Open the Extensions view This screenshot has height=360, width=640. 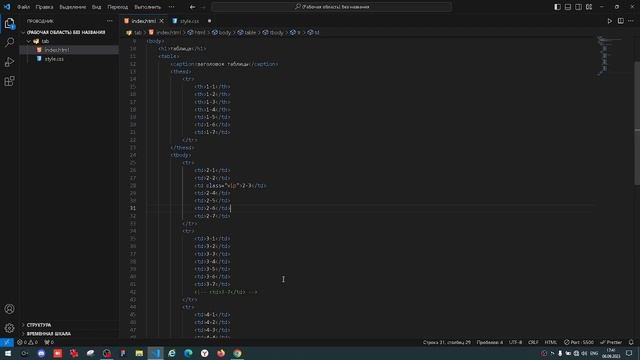(9, 81)
